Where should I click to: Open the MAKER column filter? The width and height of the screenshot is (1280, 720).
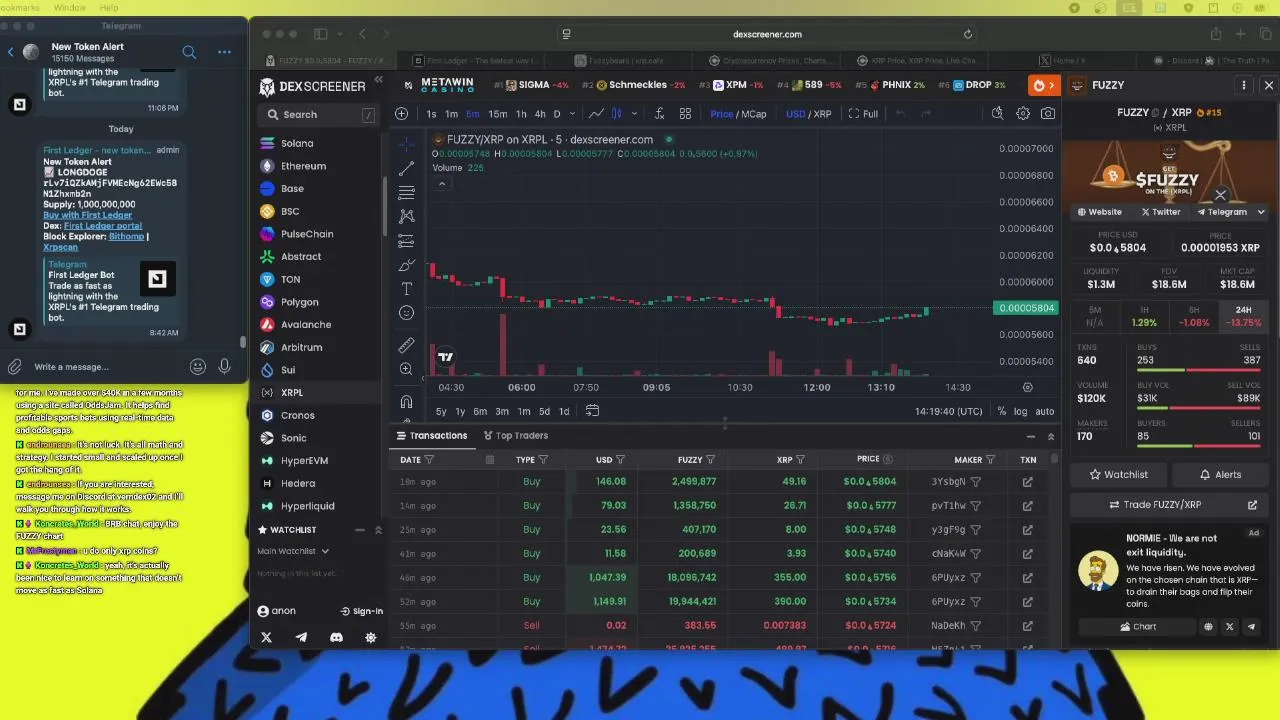click(x=990, y=460)
